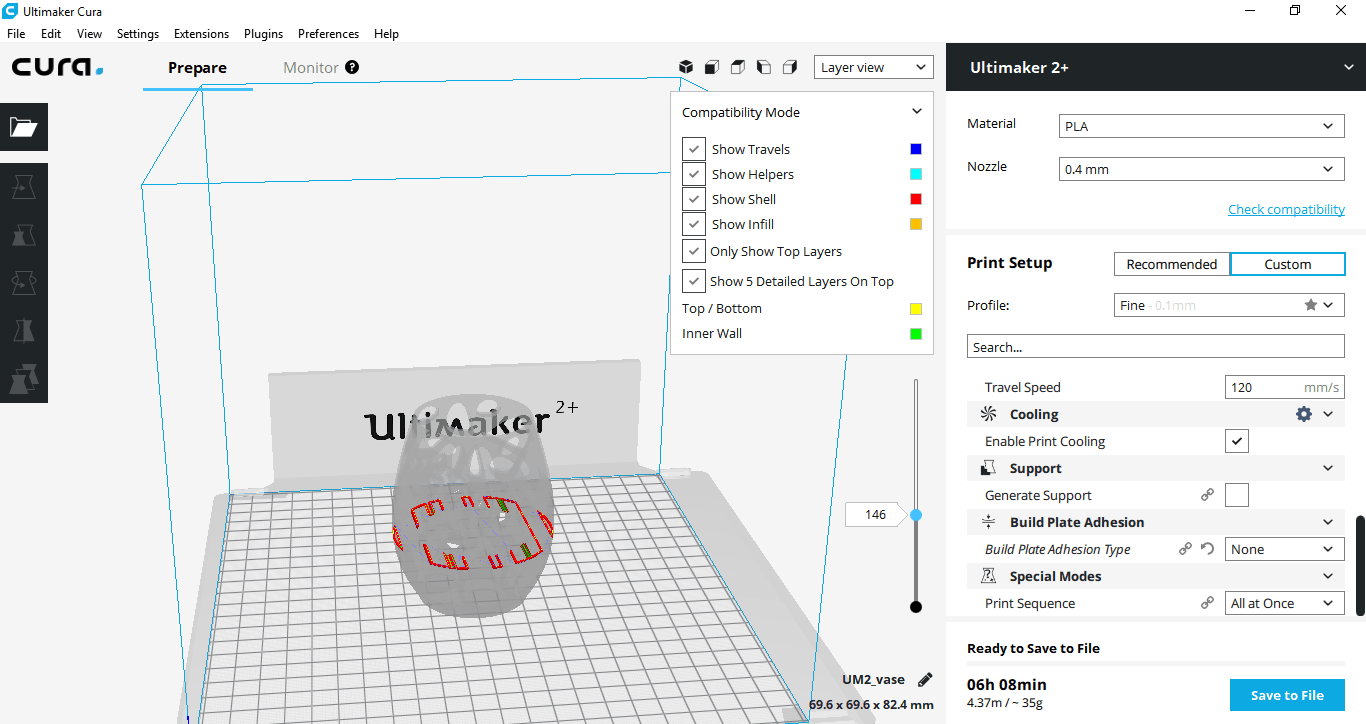Click the pencil icon beside UM2_vase
Screen dimensions: 1366x724
[x=925, y=680]
